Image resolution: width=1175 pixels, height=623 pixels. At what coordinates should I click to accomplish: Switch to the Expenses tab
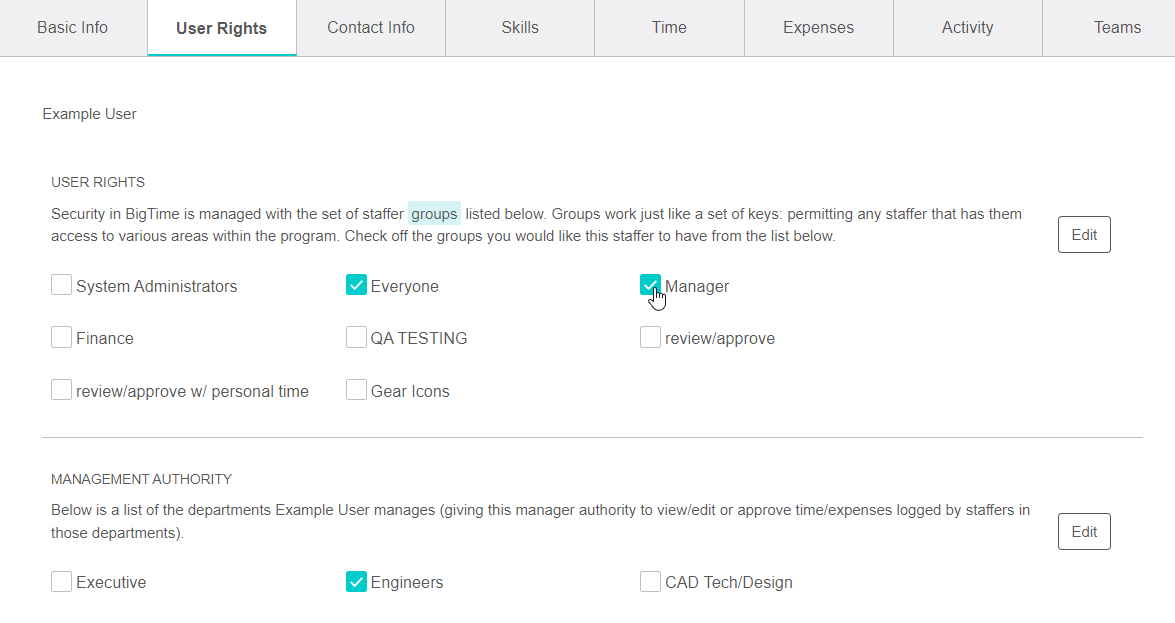click(x=818, y=27)
